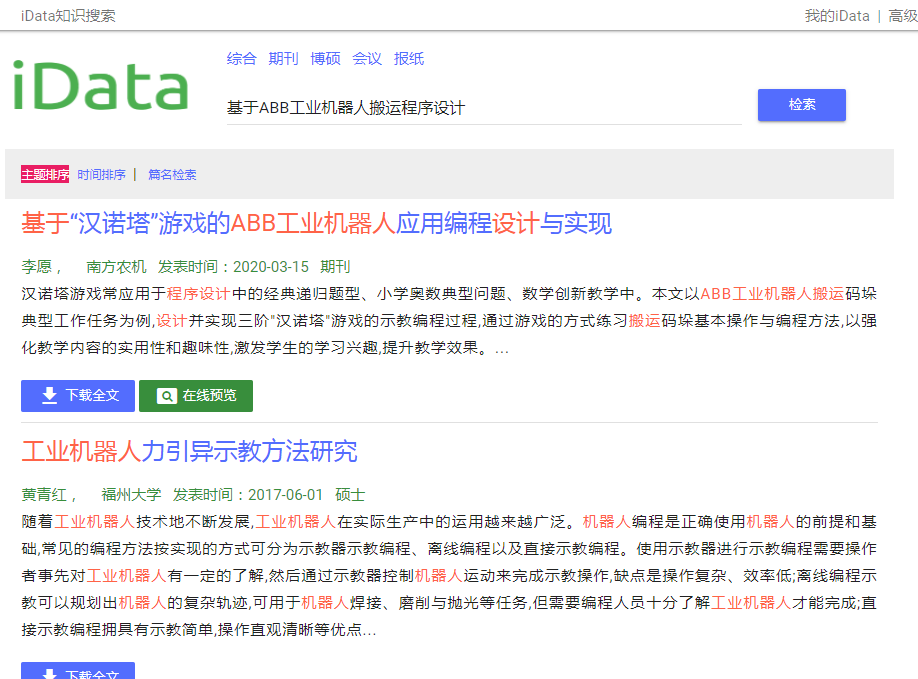Click 发表时间：2017-06-01 date text
This screenshot has width=918, height=679.
click(x=248, y=495)
